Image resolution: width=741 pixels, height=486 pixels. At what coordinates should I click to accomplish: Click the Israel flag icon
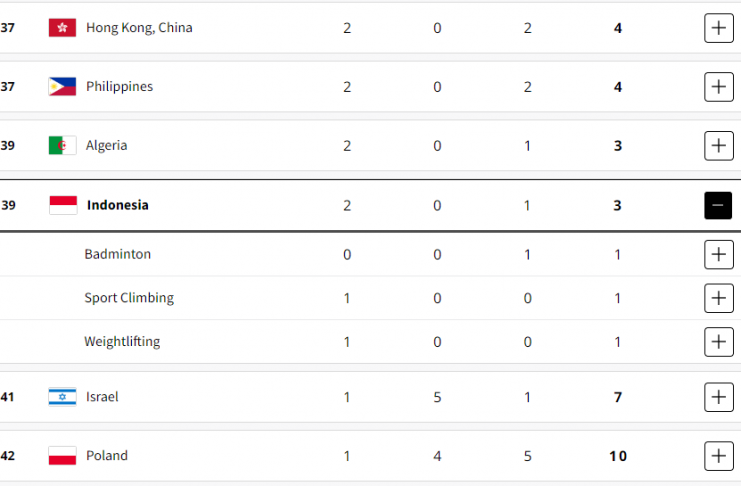click(x=62, y=397)
